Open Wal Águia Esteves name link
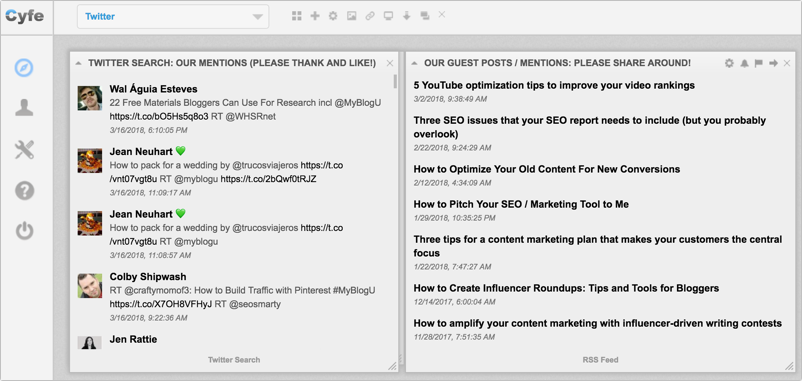Image resolution: width=802 pixels, height=381 pixels. (153, 89)
